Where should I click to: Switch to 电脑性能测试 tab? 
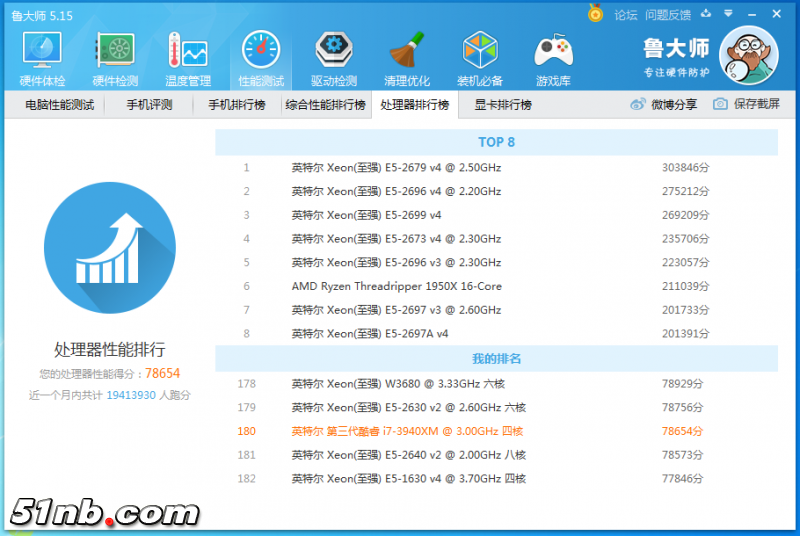coord(60,105)
